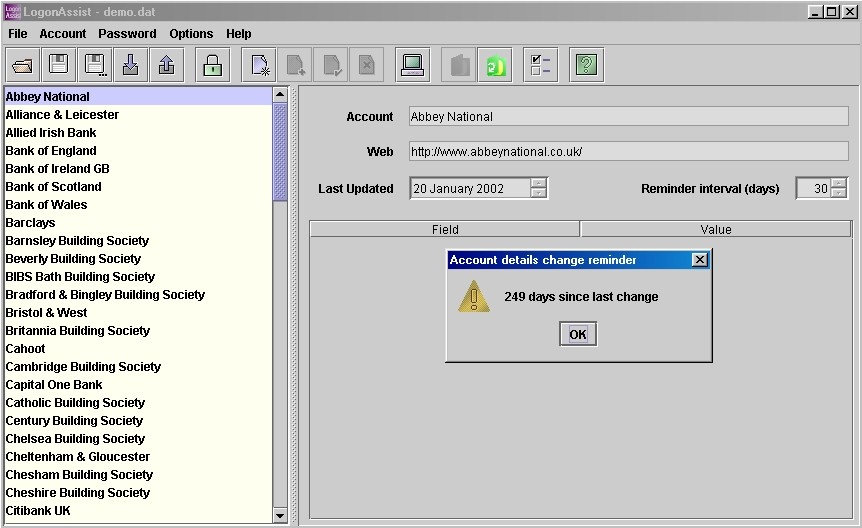
Task: Select Bank of England in the list
Action: pyautogui.click(x=139, y=151)
